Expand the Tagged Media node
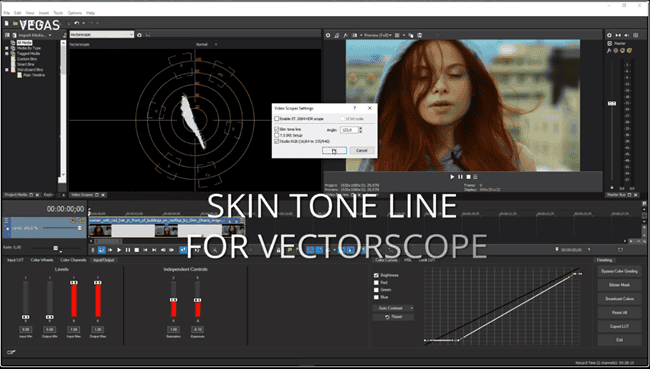Image resolution: width=650 pixels, height=369 pixels. 7,53
